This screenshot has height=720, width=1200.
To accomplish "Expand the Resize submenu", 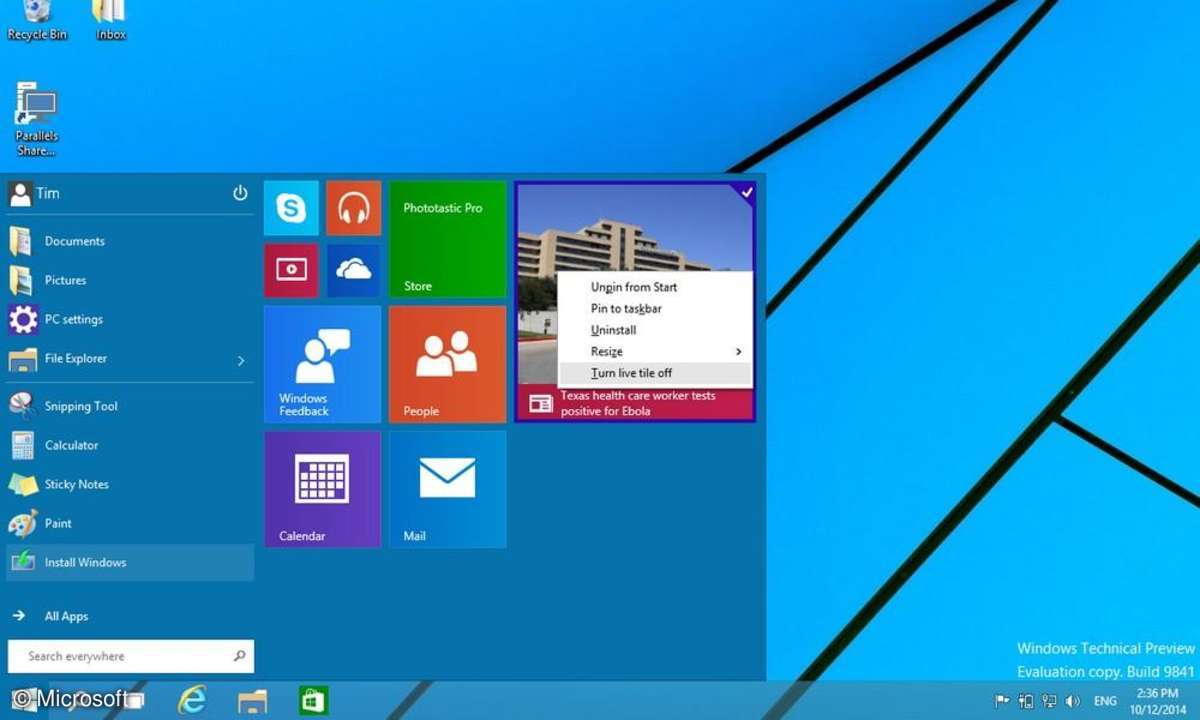I will 654,351.
